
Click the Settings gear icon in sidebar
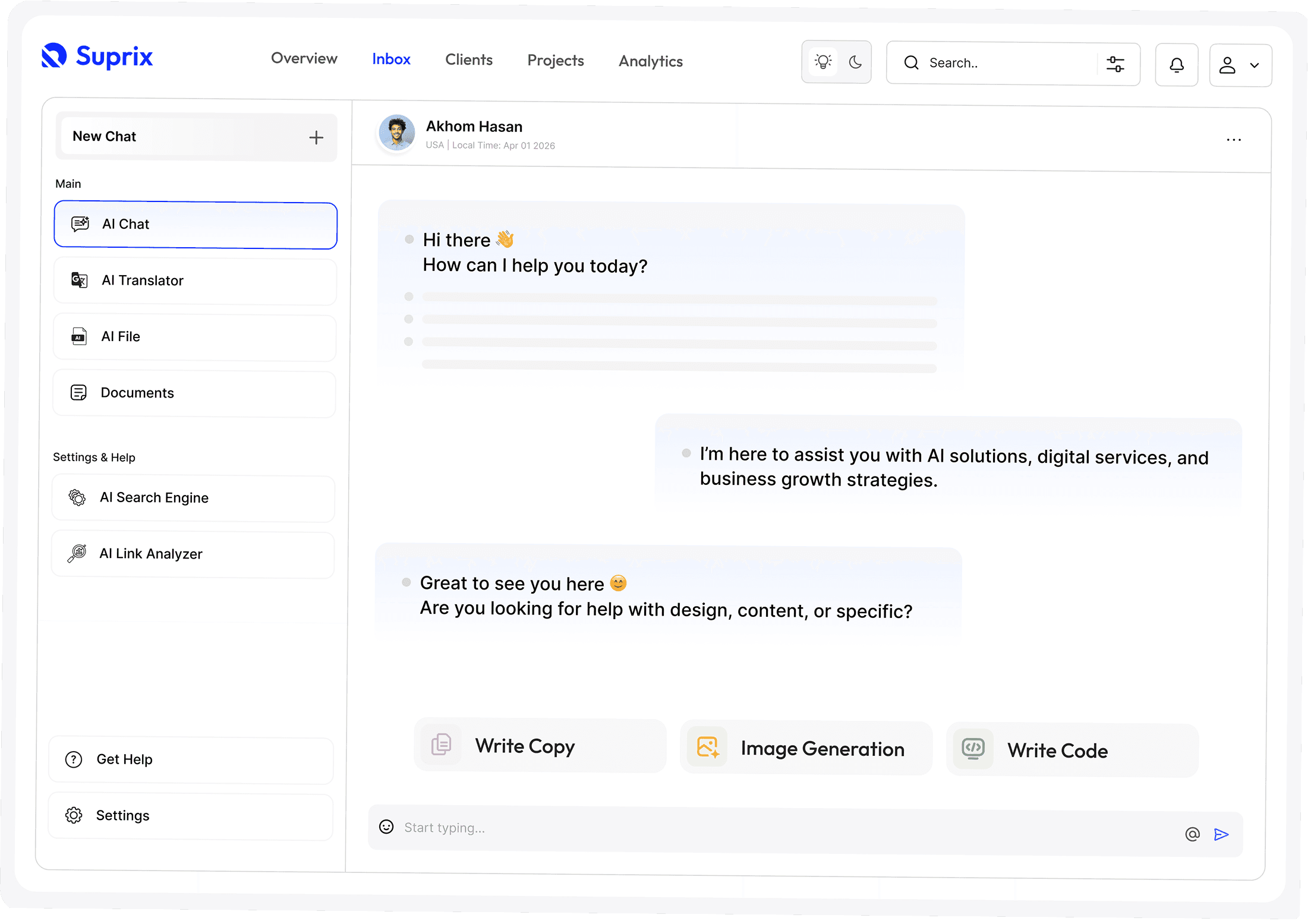(74, 815)
